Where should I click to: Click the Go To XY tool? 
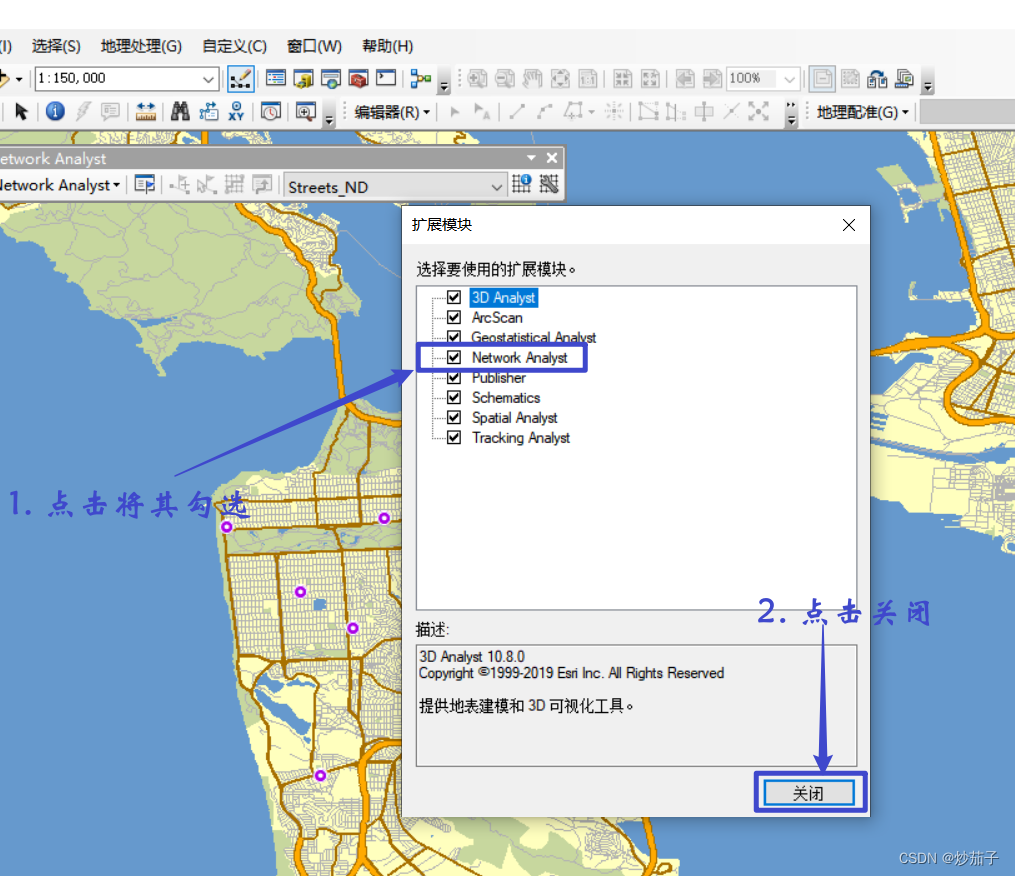point(237,111)
